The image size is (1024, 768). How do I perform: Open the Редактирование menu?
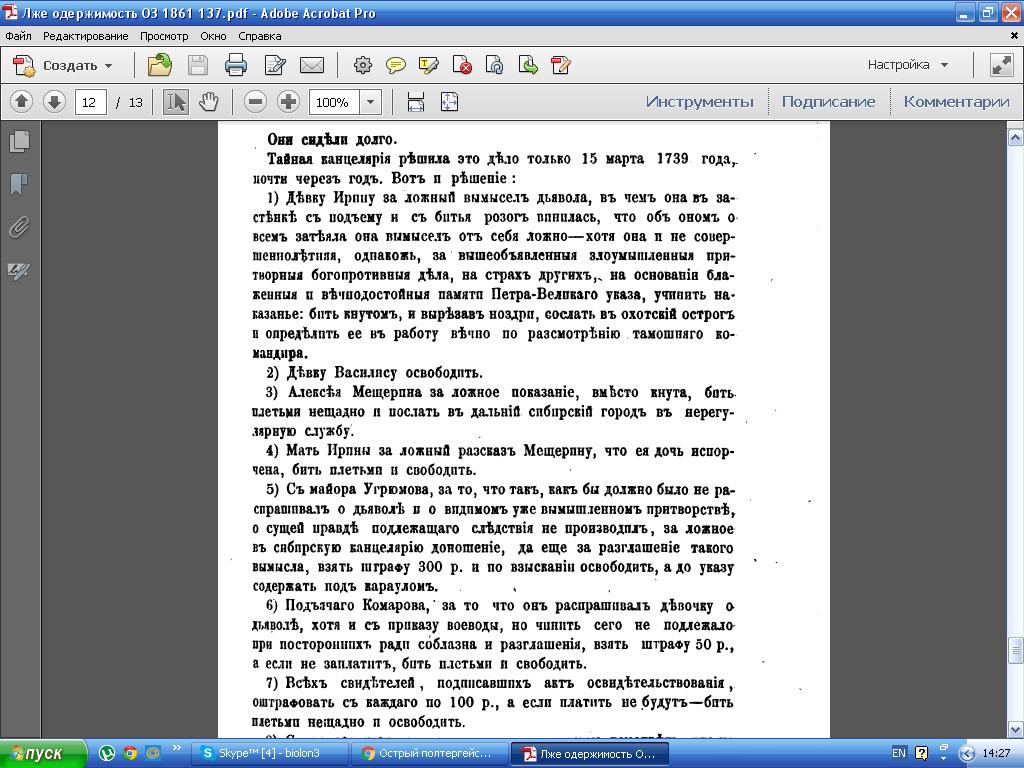tap(86, 36)
